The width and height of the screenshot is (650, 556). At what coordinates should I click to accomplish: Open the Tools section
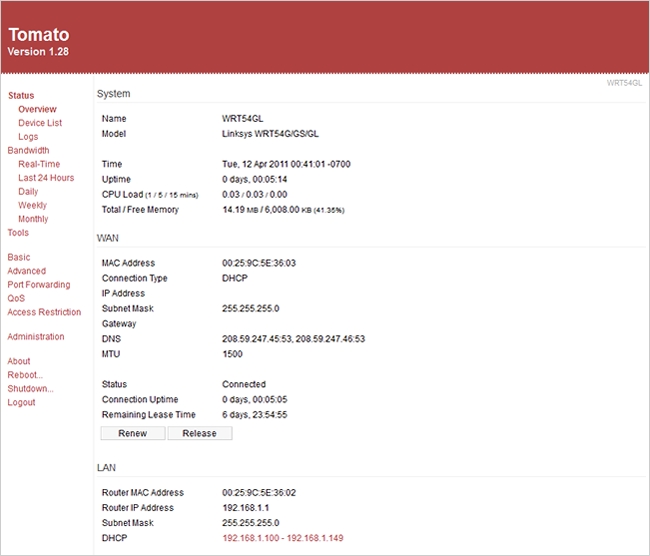coord(18,232)
